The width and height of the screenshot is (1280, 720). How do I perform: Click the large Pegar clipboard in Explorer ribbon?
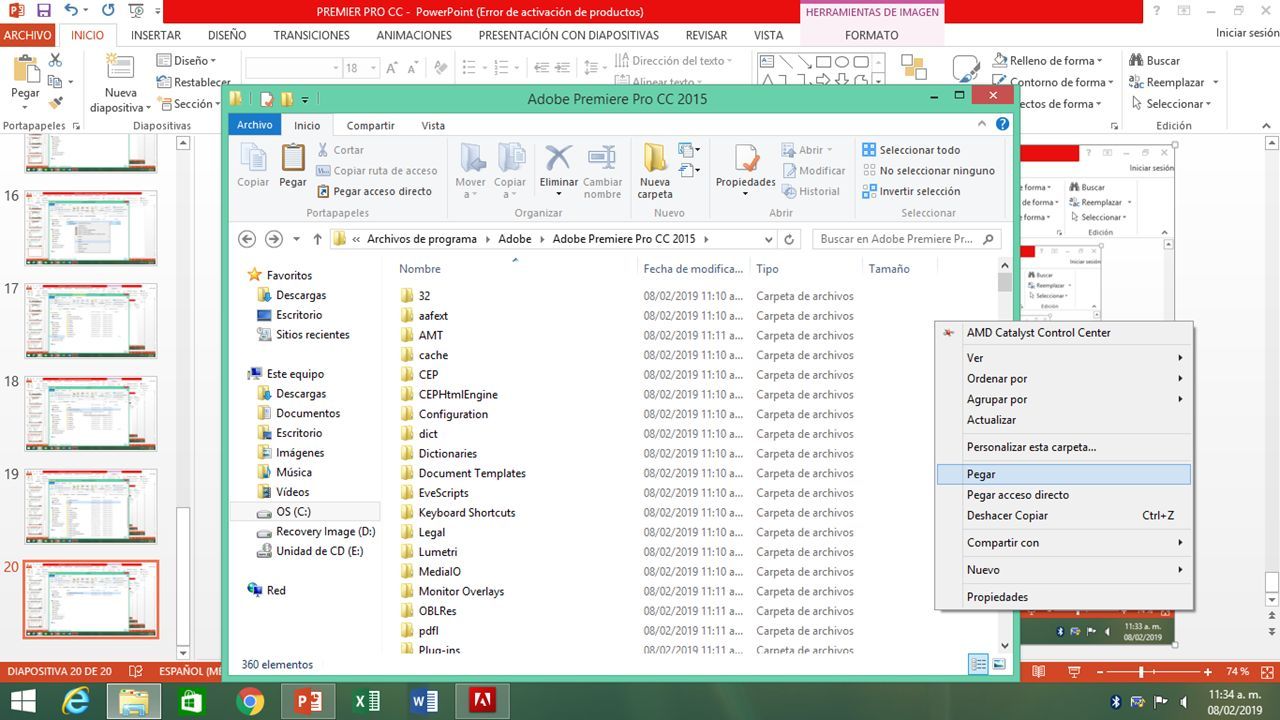point(293,159)
